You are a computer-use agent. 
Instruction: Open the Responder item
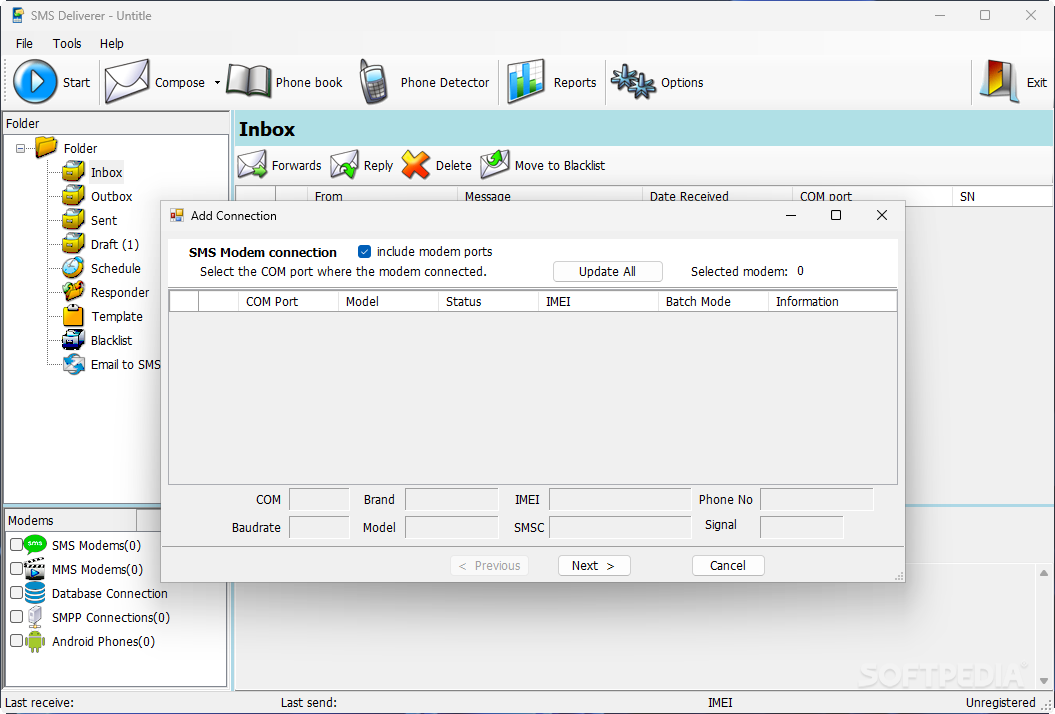tap(120, 293)
